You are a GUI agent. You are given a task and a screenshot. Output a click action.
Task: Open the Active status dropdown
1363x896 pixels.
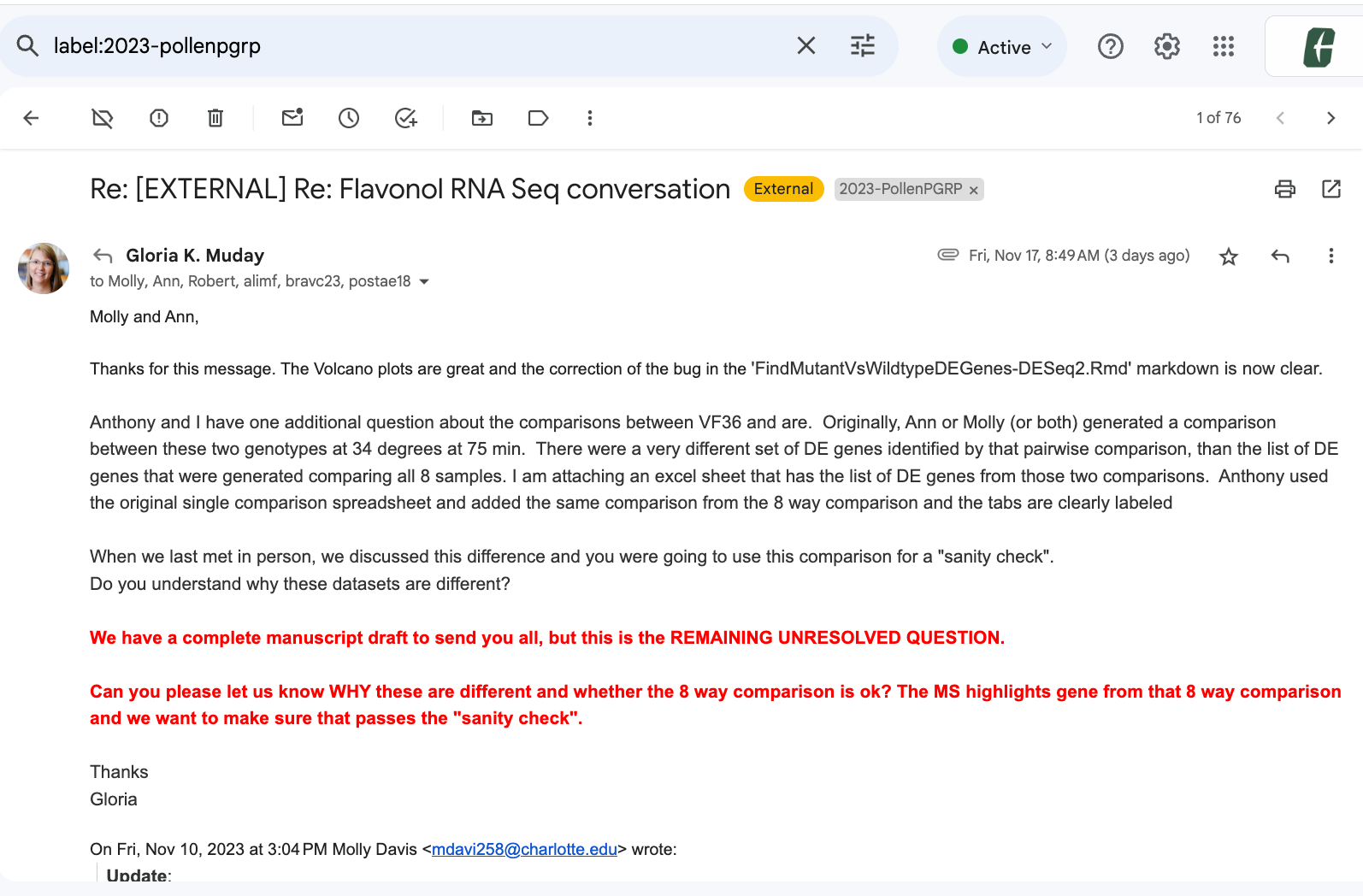pyautogui.click(x=1002, y=47)
